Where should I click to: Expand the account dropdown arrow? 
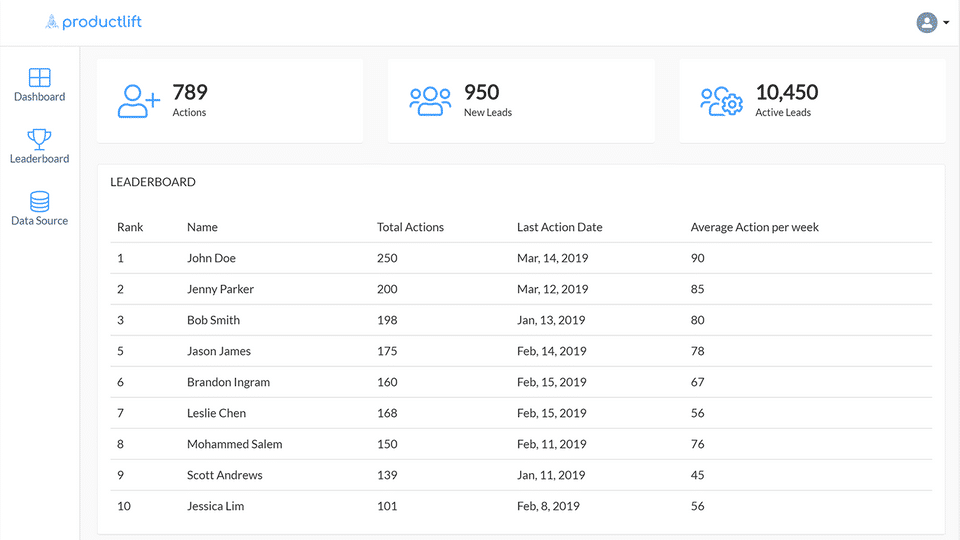tap(946, 23)
